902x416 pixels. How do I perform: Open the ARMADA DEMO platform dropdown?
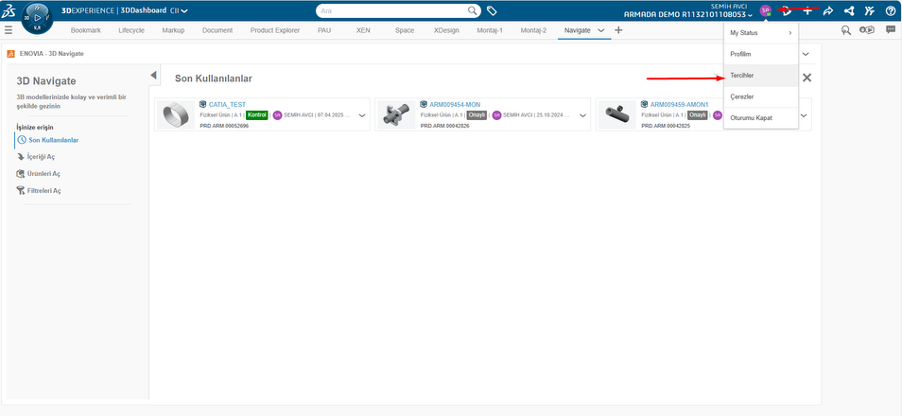(x=751, y=15)
